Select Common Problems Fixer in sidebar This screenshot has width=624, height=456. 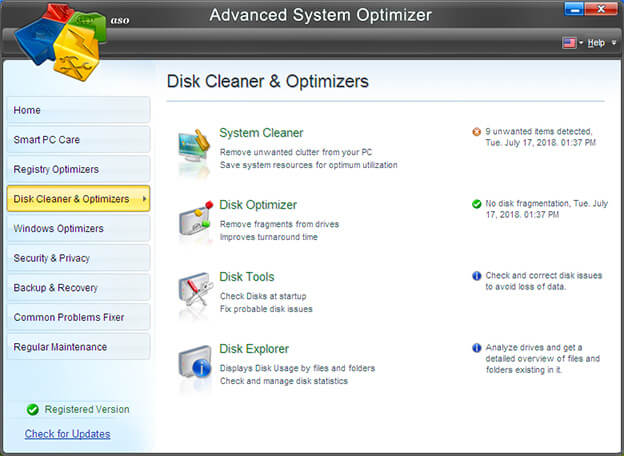click(x=78, y=317)
